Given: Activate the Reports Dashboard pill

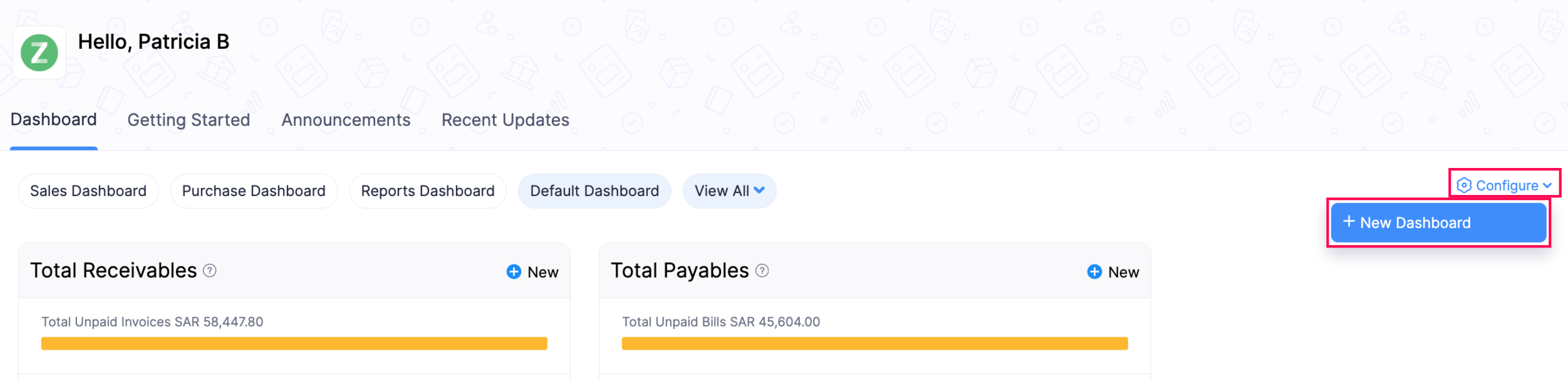Looking at the screenshot, I should (427, 190).
